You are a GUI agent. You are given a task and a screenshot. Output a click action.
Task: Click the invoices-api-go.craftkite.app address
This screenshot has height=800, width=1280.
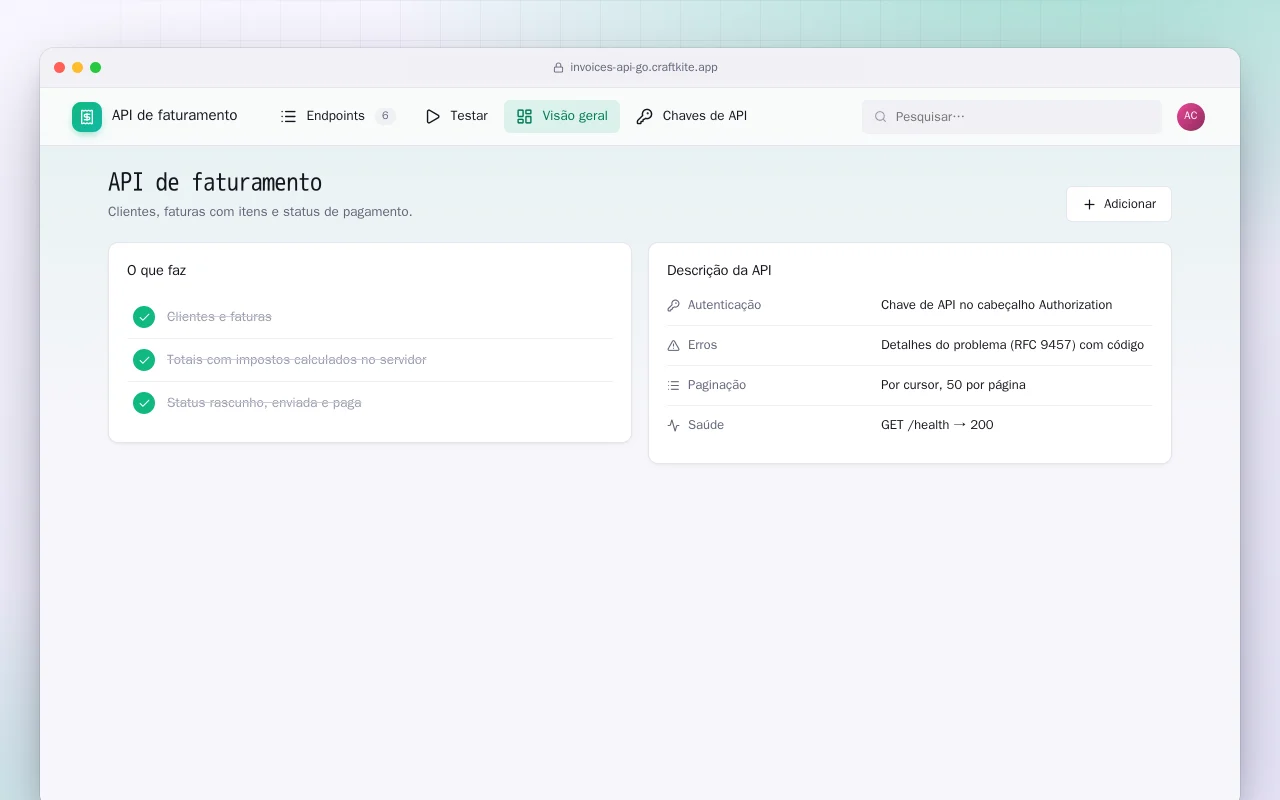[644, 68]
